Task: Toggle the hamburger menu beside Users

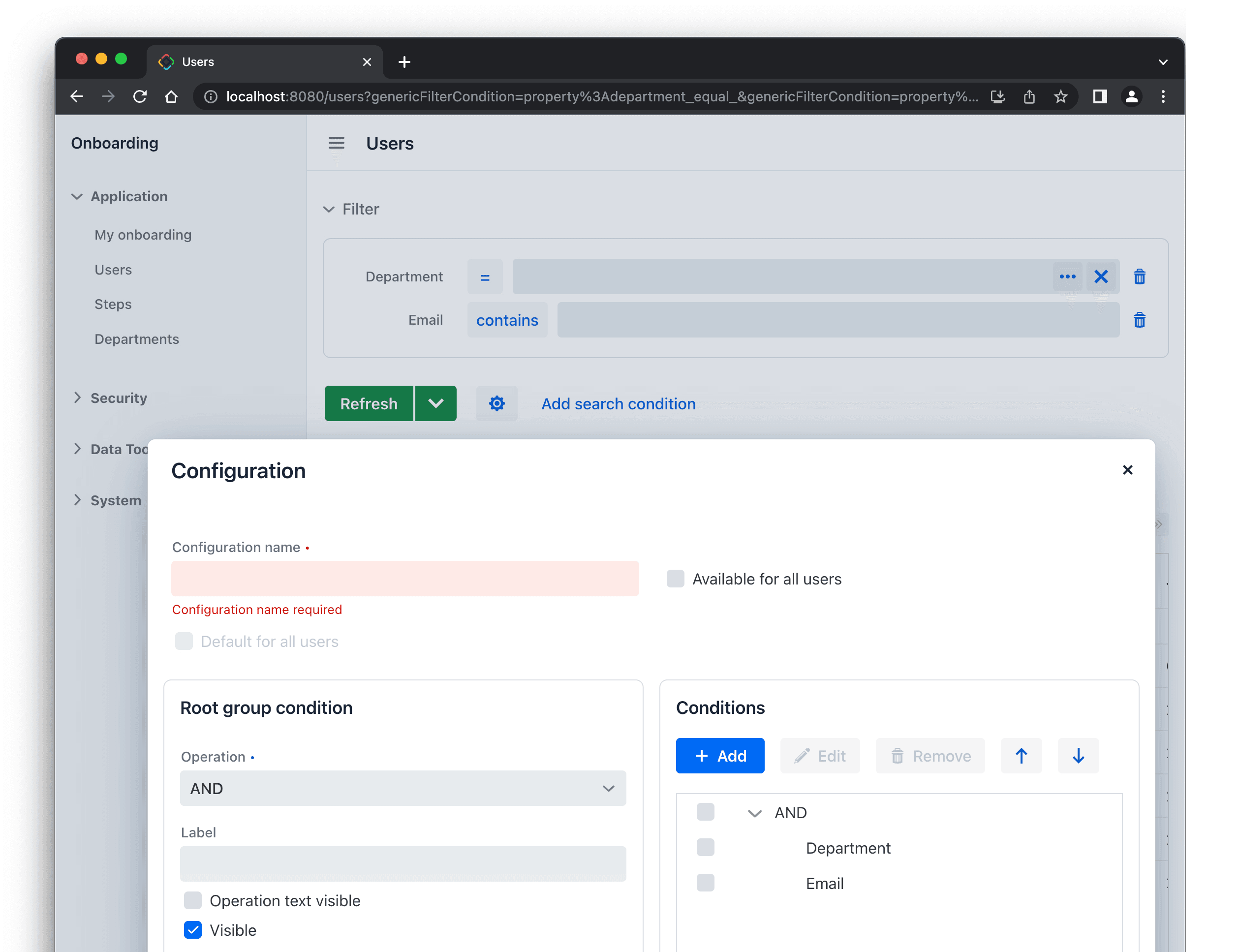Action: 336,143
